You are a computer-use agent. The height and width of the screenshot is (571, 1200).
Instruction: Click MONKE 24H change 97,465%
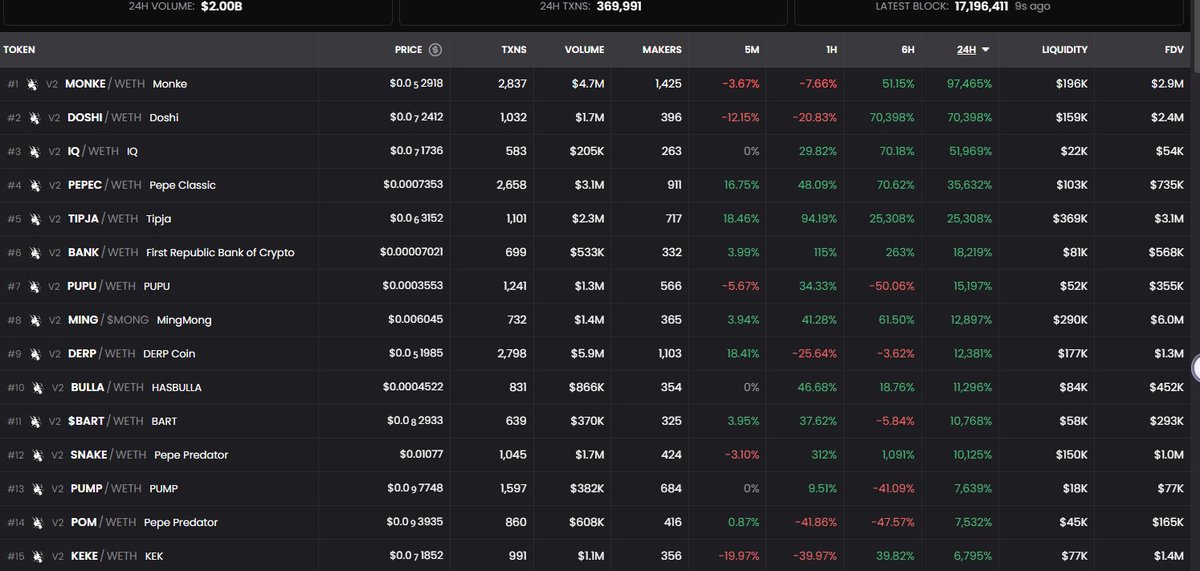pyautogui.click(x=967, y=84)
